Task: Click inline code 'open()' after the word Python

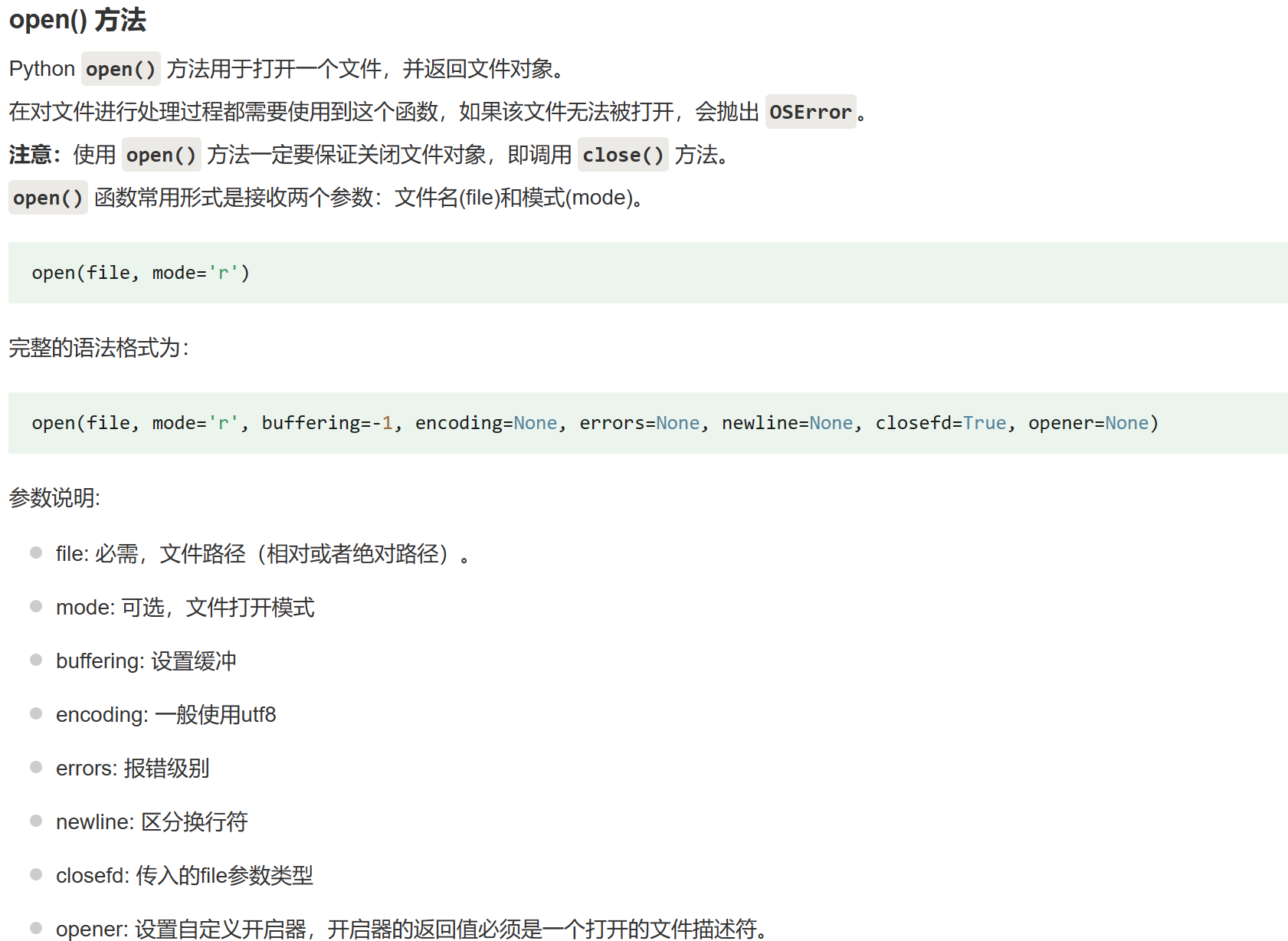Action: (x=120, y=69)
